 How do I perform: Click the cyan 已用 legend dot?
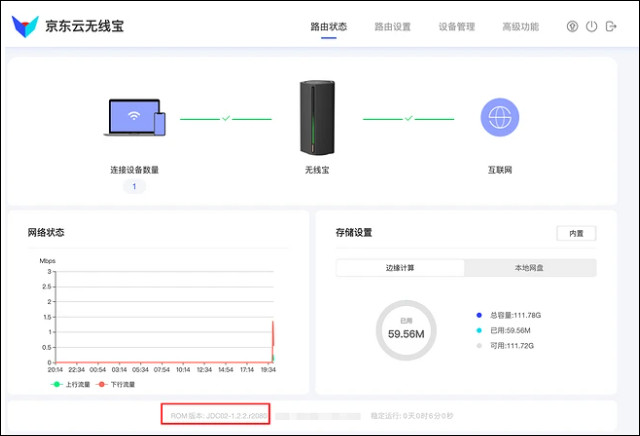tap(479, 330)
